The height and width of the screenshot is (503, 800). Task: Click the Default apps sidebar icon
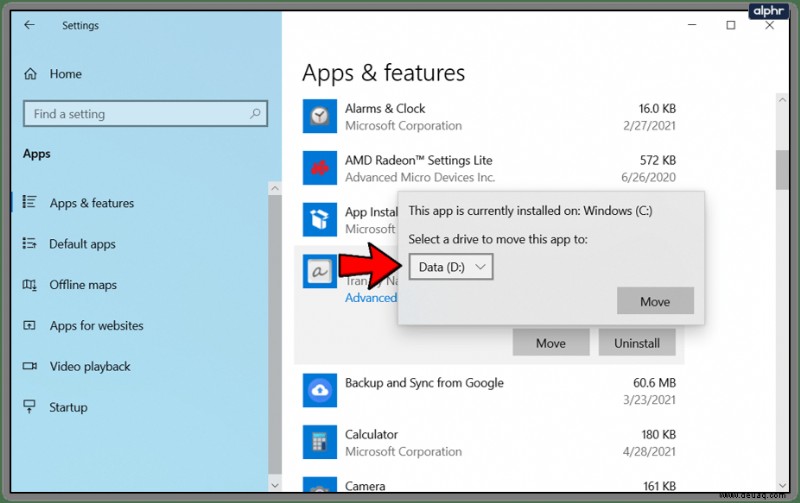point(29,243)
